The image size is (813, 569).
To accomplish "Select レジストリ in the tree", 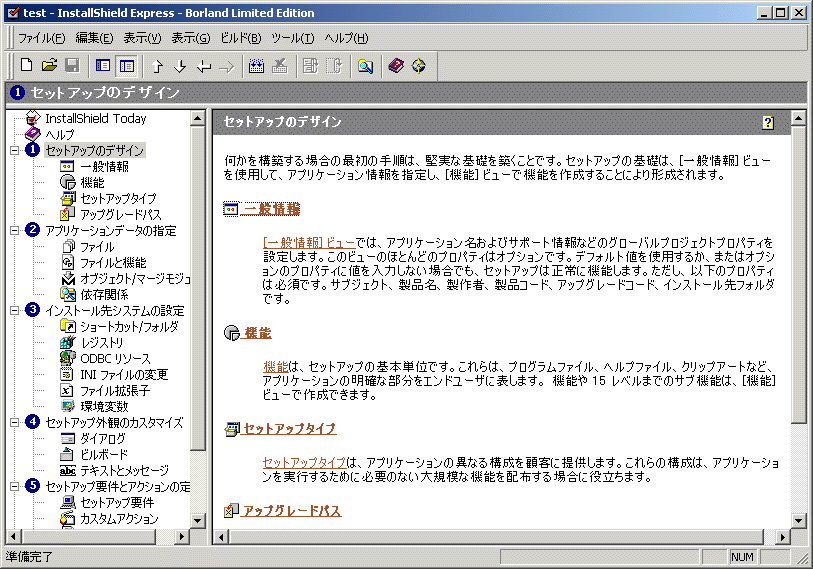I will point(102,342).
